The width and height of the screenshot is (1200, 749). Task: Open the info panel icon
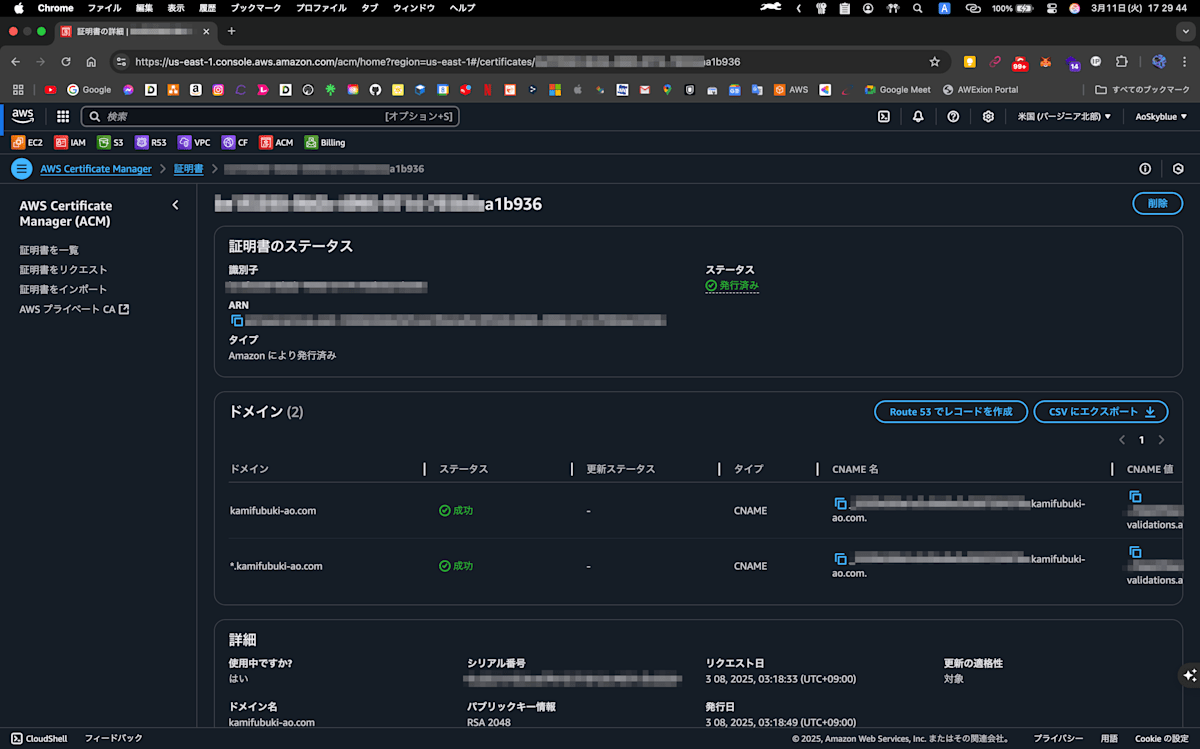pyautogui.click(x=1145, y=169)
